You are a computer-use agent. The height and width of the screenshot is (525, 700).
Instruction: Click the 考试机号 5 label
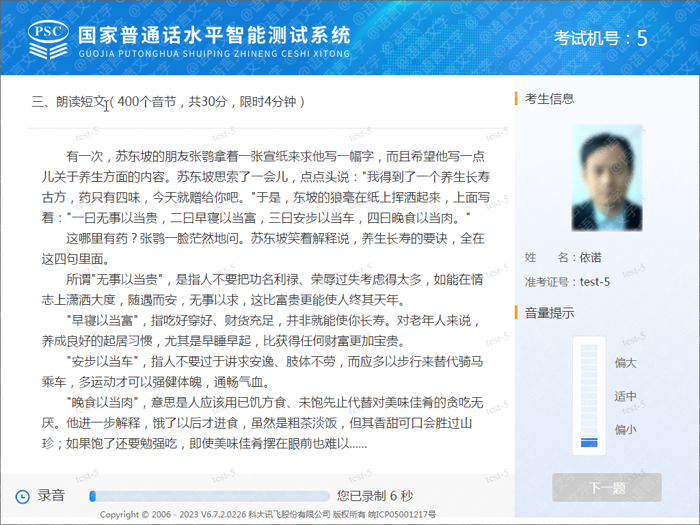(600, 38)
